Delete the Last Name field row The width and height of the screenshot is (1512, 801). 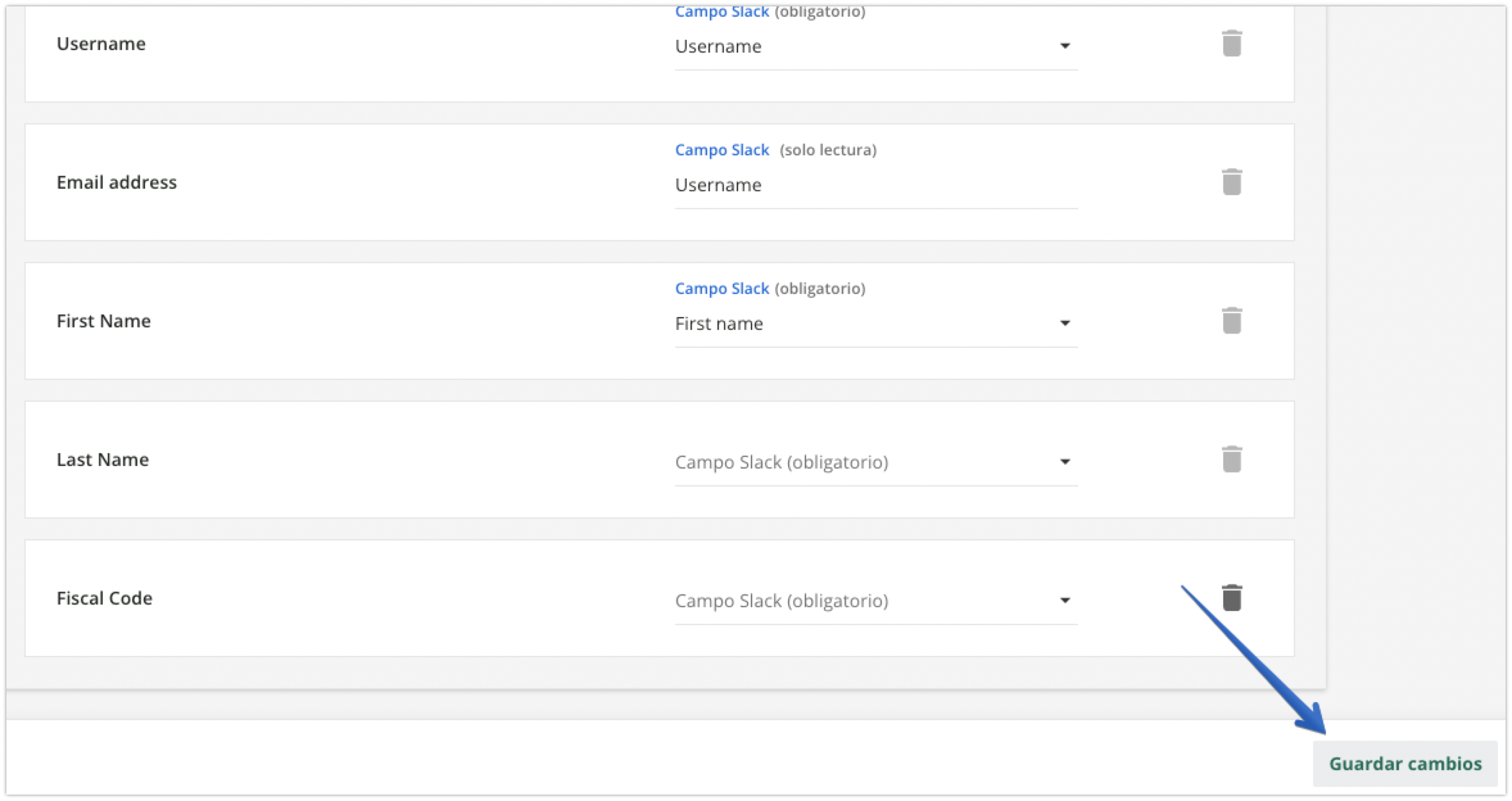tap(1231, 460)
